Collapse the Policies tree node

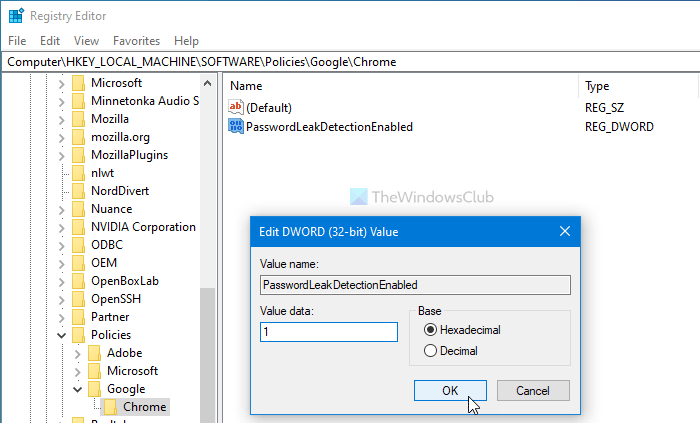tap(62, 335)
